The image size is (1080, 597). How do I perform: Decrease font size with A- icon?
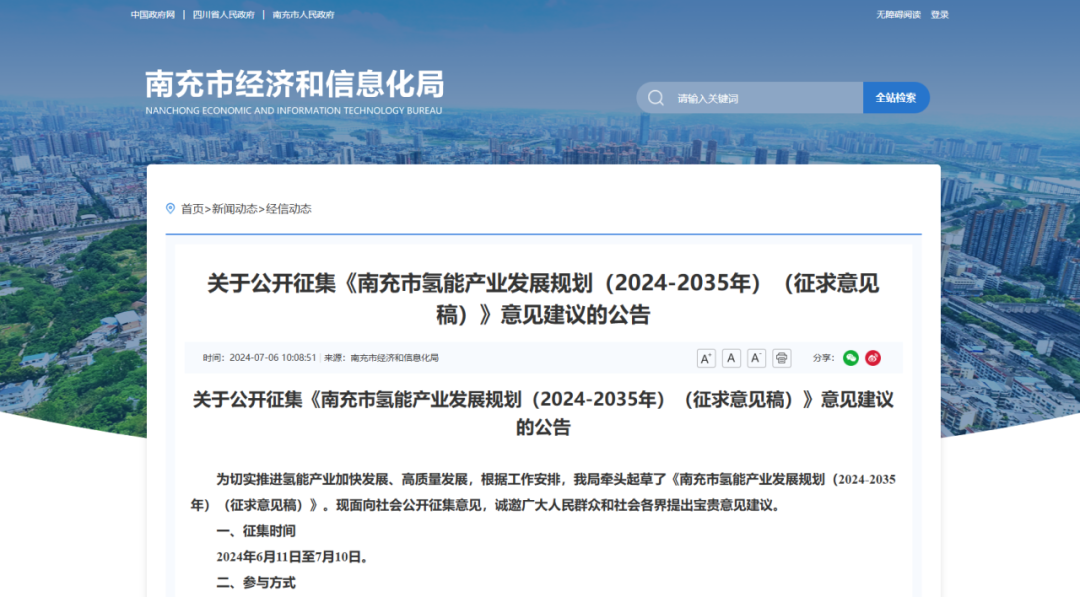tap(756, 358)
